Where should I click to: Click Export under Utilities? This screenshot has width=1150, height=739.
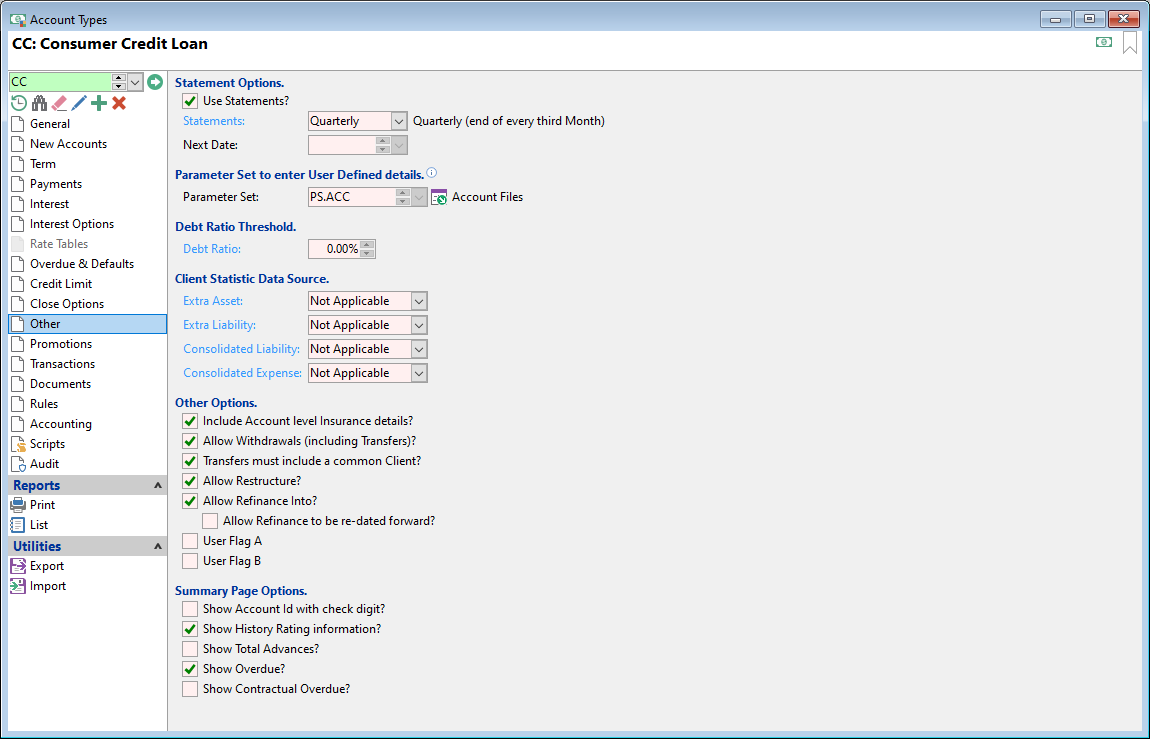point(47,566)
